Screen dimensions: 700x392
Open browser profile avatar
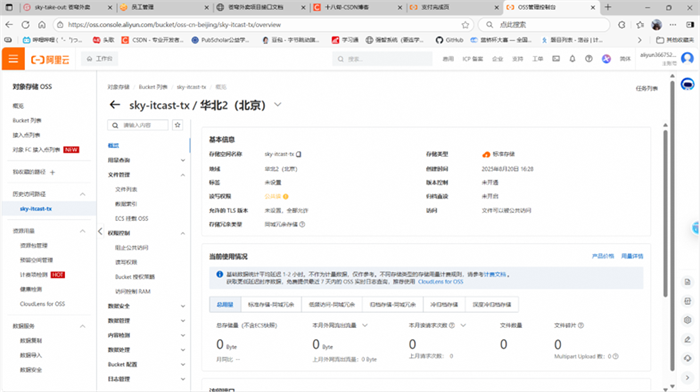pyautogui.click(x=656, y=25)
